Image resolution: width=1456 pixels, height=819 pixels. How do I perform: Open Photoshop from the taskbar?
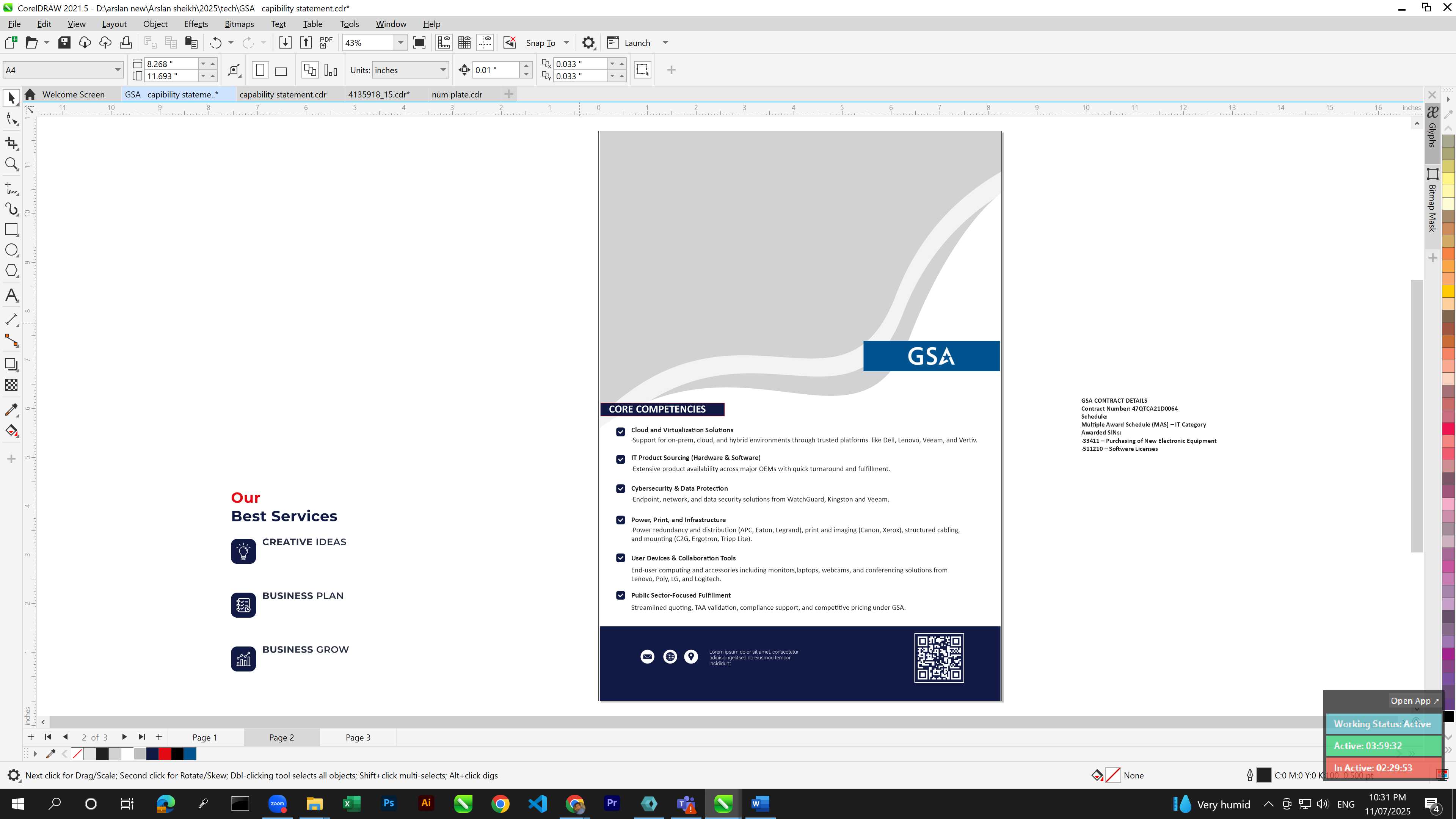coord(388,803)
